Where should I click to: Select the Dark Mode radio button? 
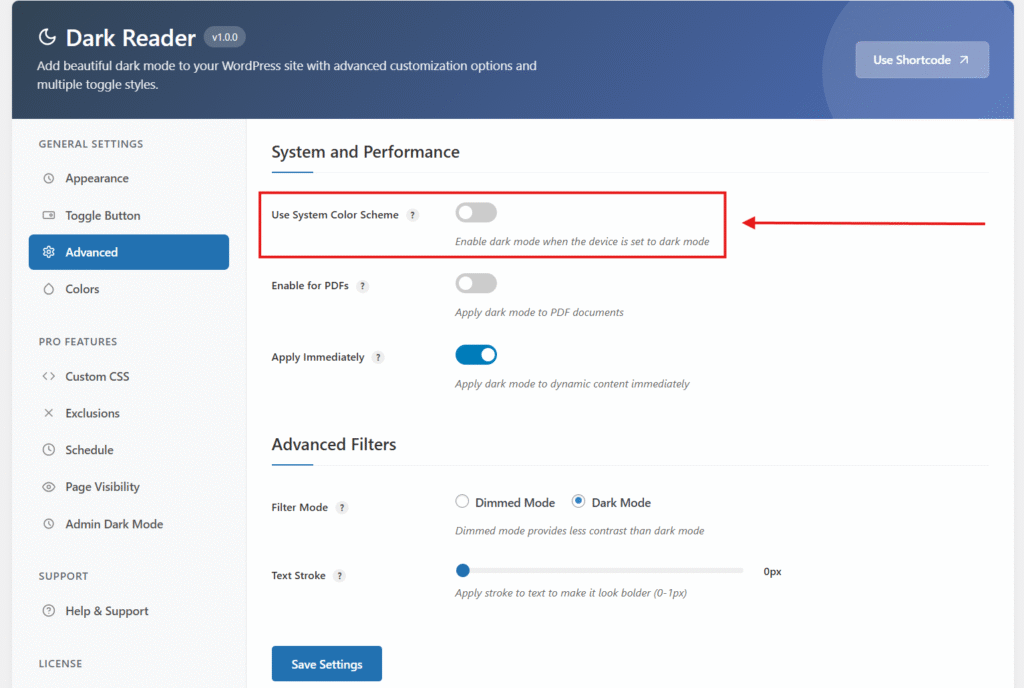(578, 501)
